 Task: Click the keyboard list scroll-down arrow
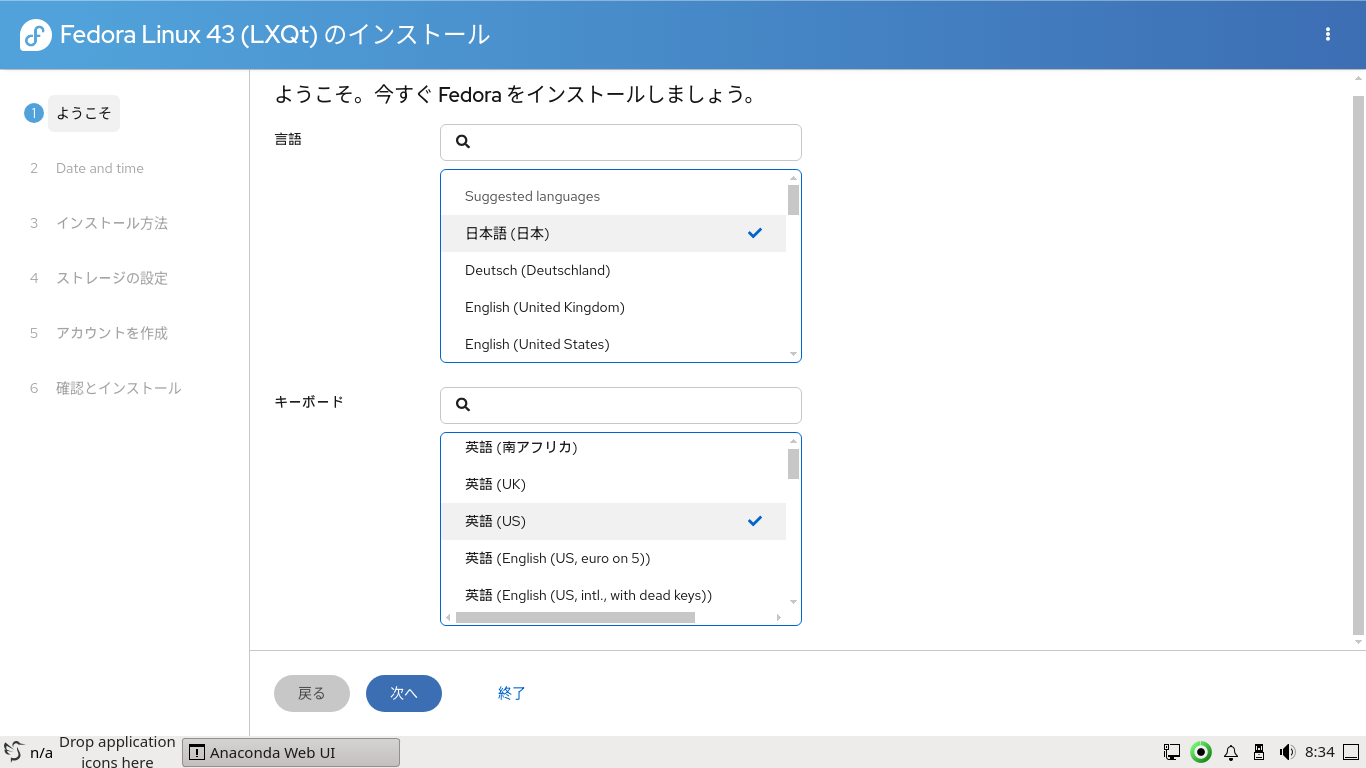tap(793, 602)
